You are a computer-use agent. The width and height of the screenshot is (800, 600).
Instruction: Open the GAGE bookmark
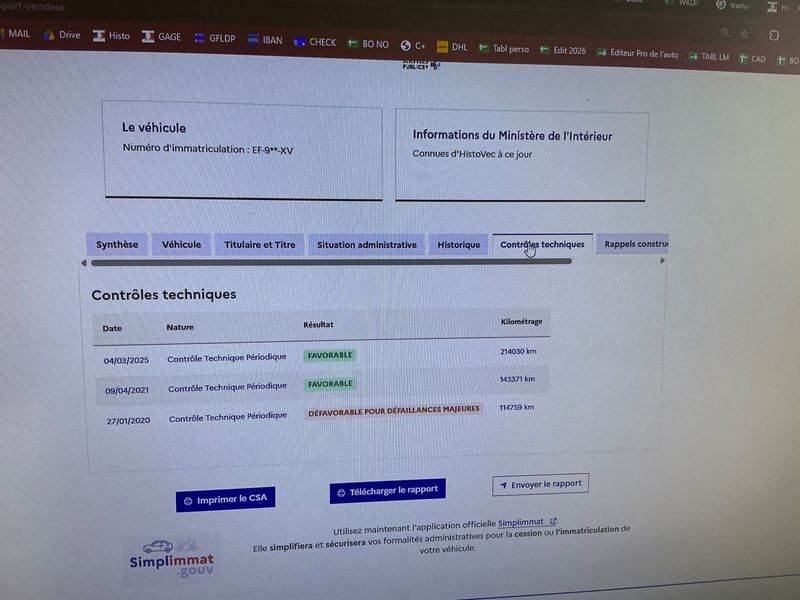tap(161, 37)
